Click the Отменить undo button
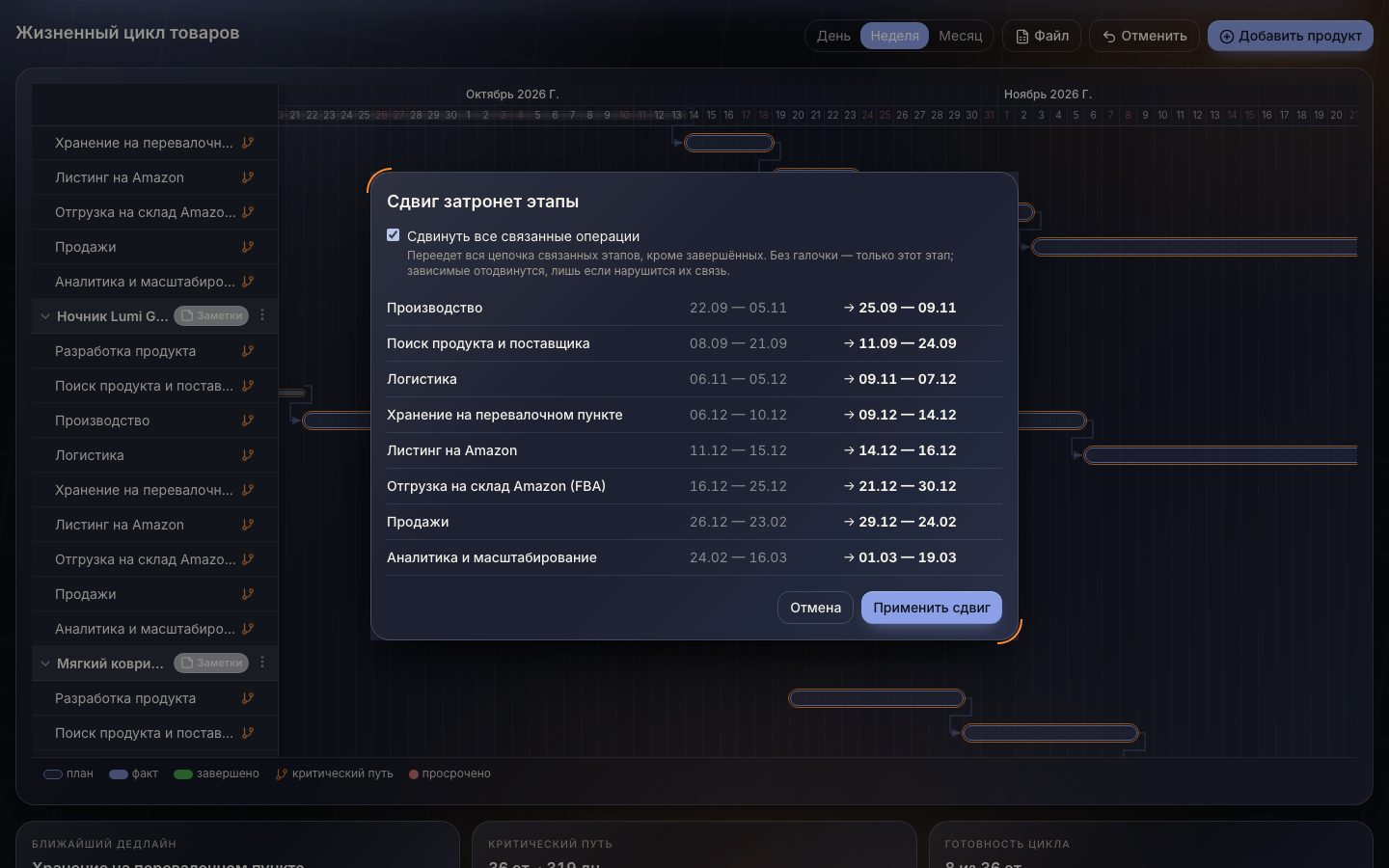The height and width of the screenshot is (868, 1389). 1144,36
